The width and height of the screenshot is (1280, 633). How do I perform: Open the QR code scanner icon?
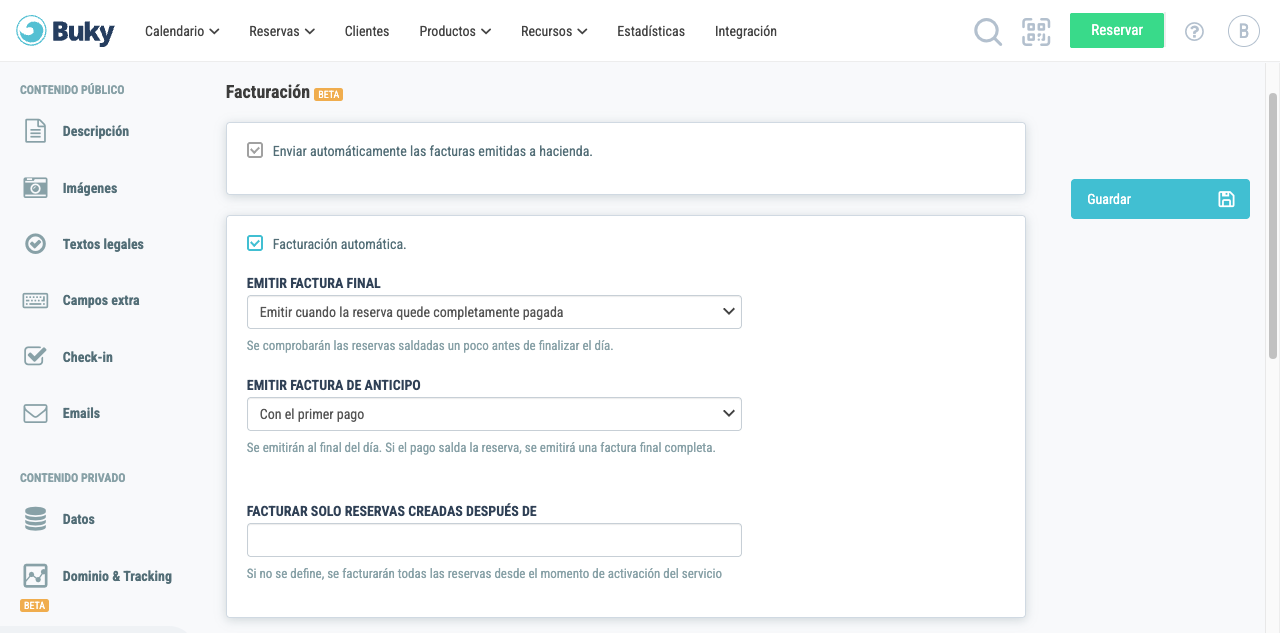(x=1036, y=31)
